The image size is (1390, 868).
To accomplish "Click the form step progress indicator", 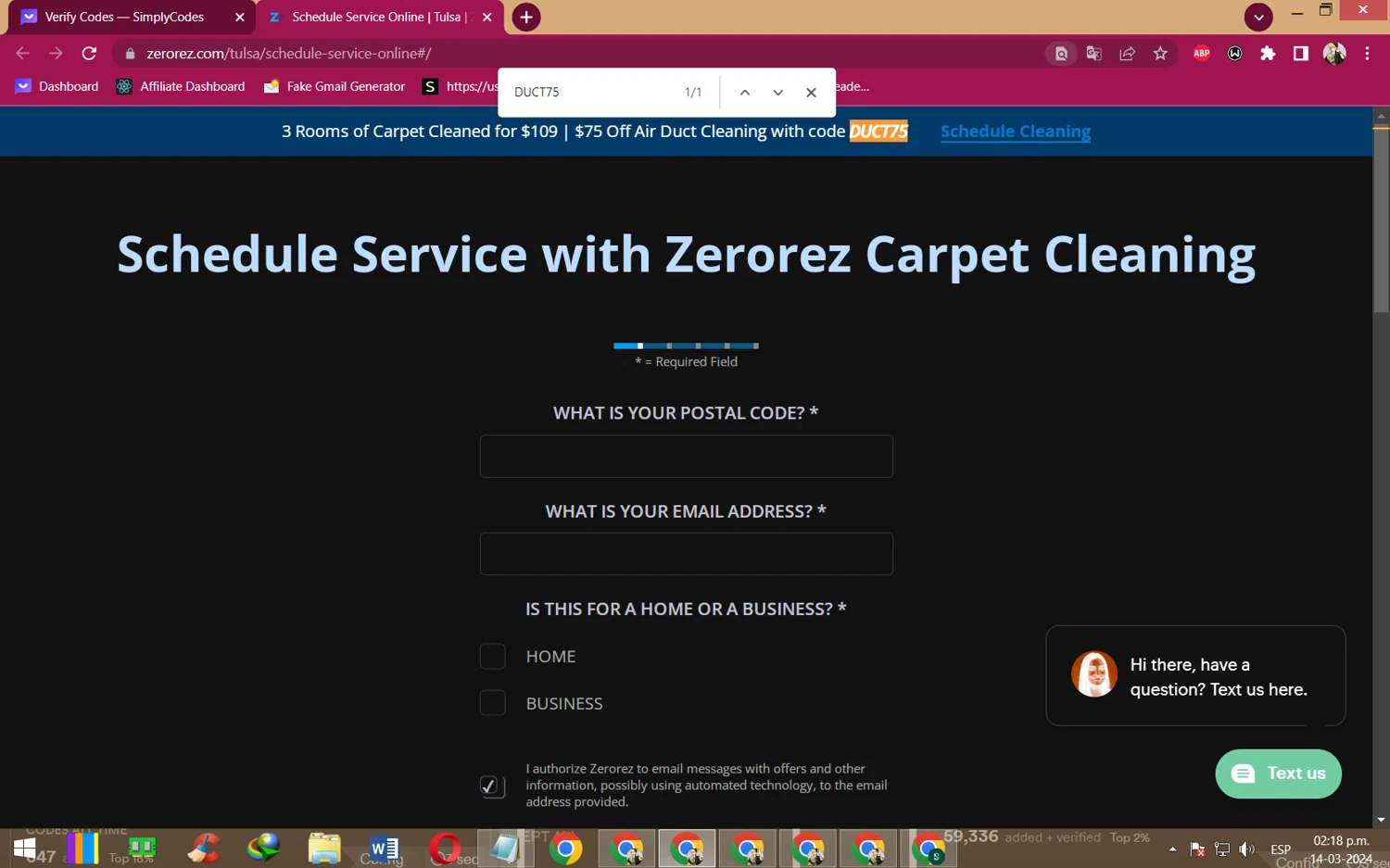I will tap(687, 346).
